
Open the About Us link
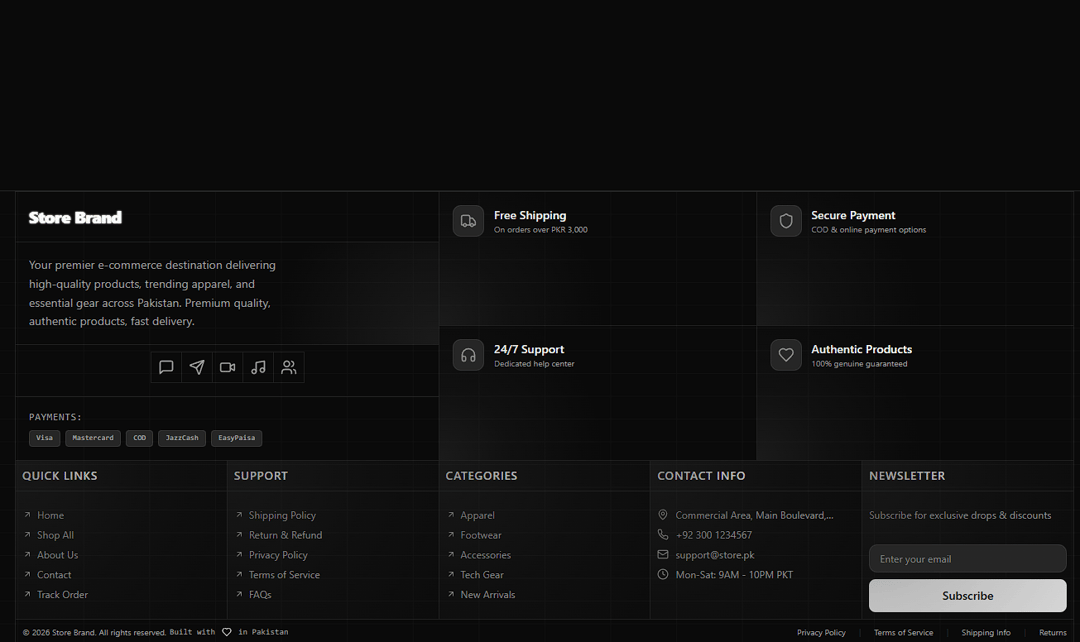57,555
